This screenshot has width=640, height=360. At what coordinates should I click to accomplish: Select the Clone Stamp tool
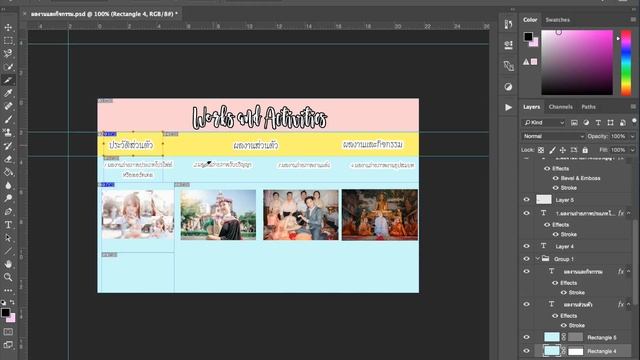click(8, 132)
